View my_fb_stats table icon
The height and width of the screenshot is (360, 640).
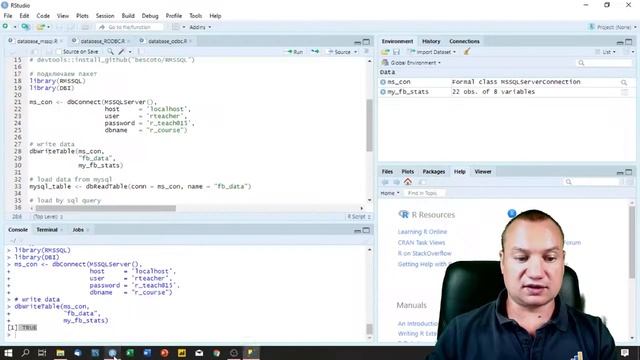point(624,93)
